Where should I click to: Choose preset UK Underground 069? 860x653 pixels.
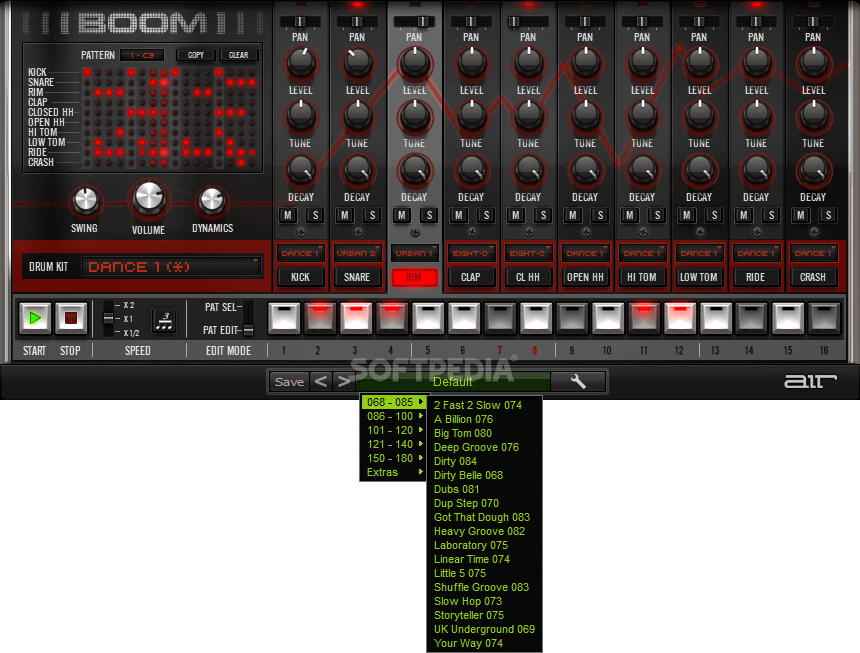(484, 629)
